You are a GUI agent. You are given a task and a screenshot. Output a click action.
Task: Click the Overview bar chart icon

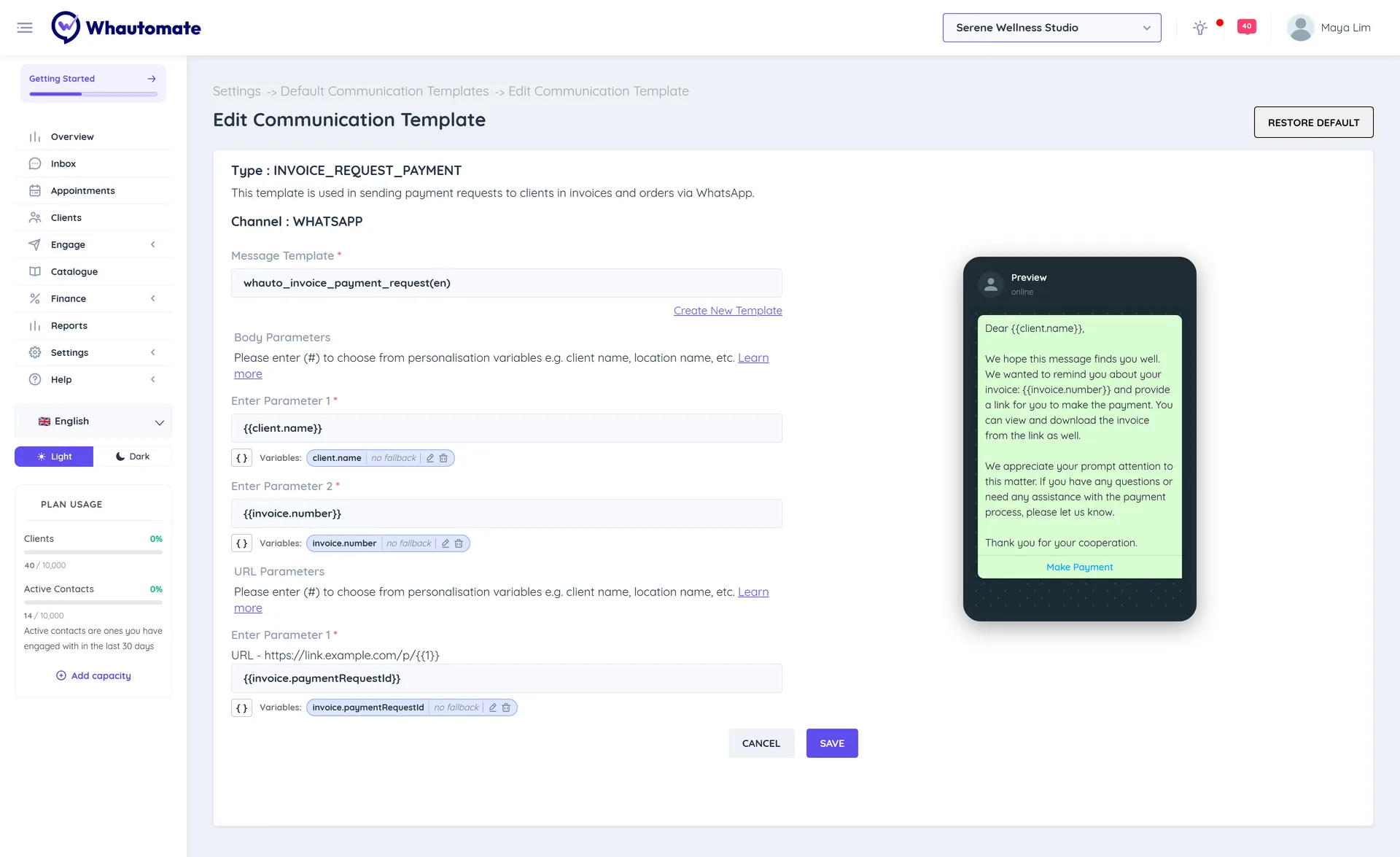click(35, 137)
